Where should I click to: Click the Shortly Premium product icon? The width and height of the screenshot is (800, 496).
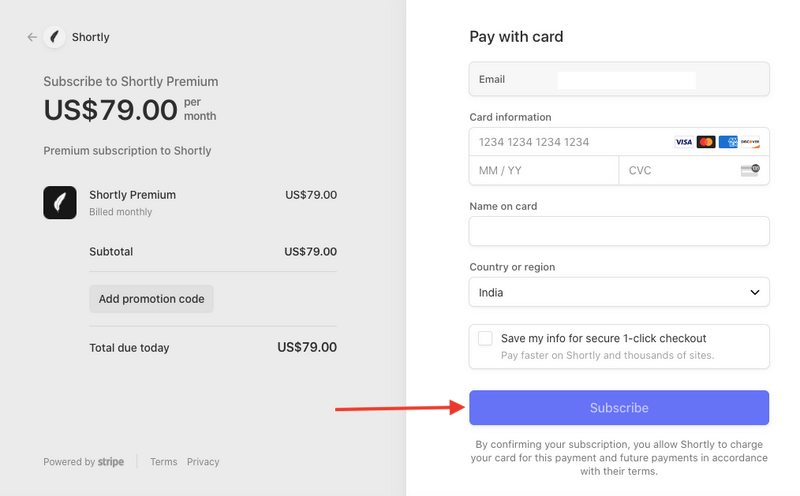(x=60, y=202)
